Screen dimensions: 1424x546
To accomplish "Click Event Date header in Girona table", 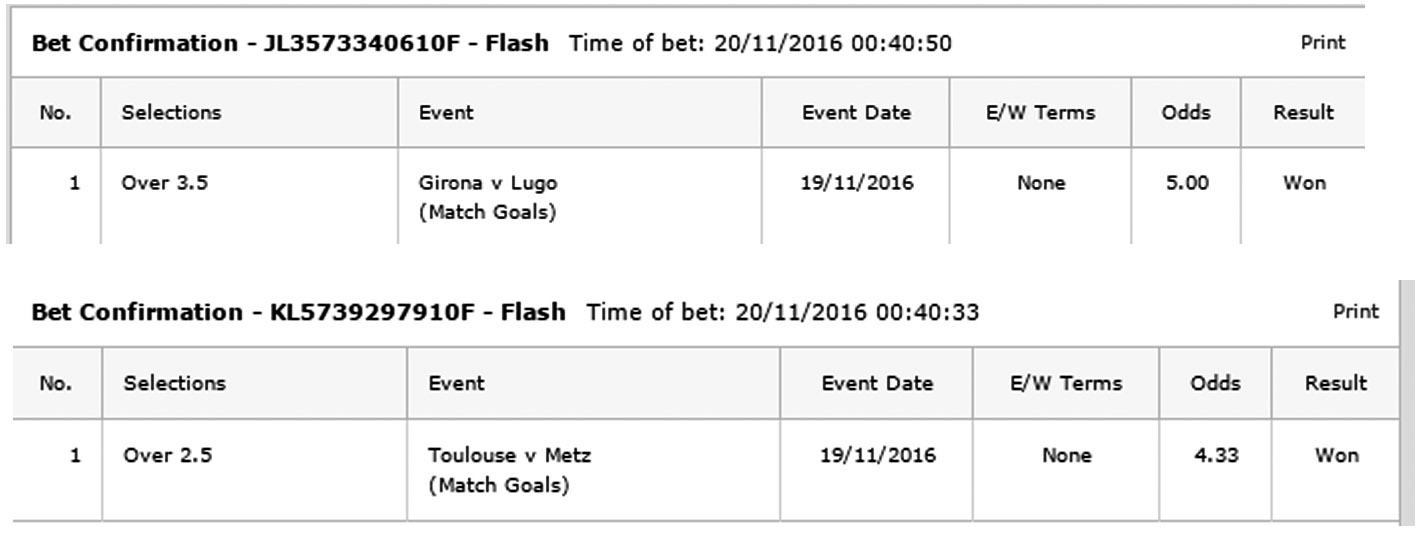I will (x=856, y=113).
